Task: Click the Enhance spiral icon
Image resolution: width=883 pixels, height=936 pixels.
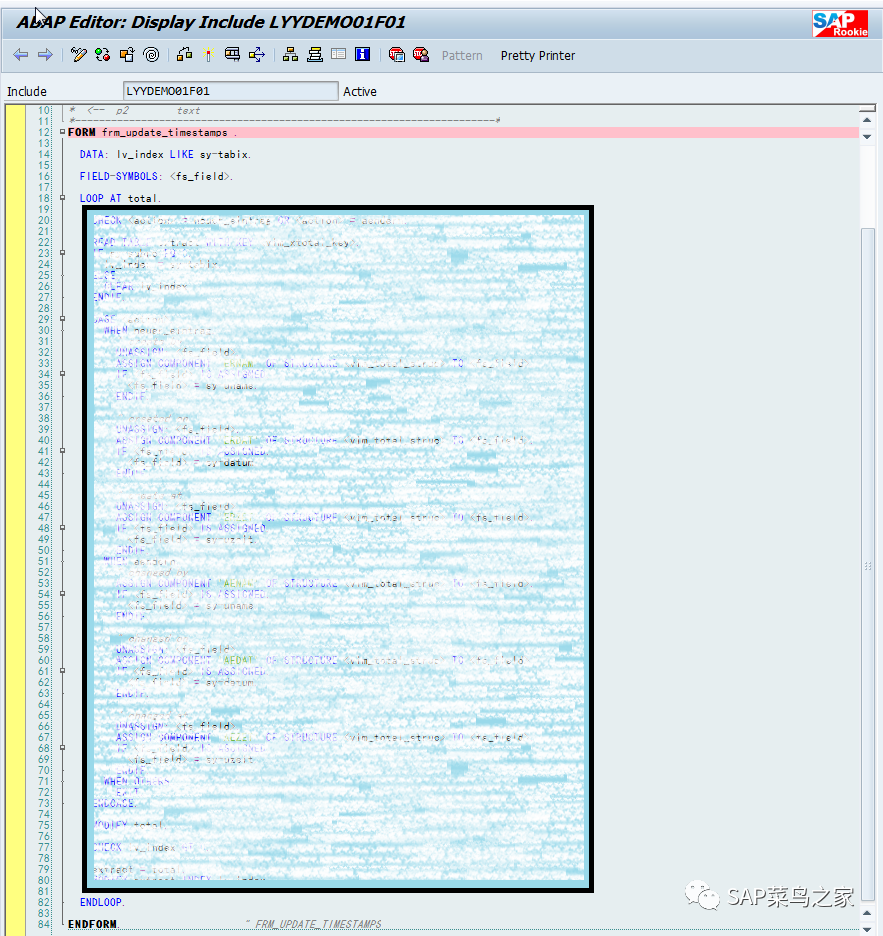Action: [x=152, y=55]
